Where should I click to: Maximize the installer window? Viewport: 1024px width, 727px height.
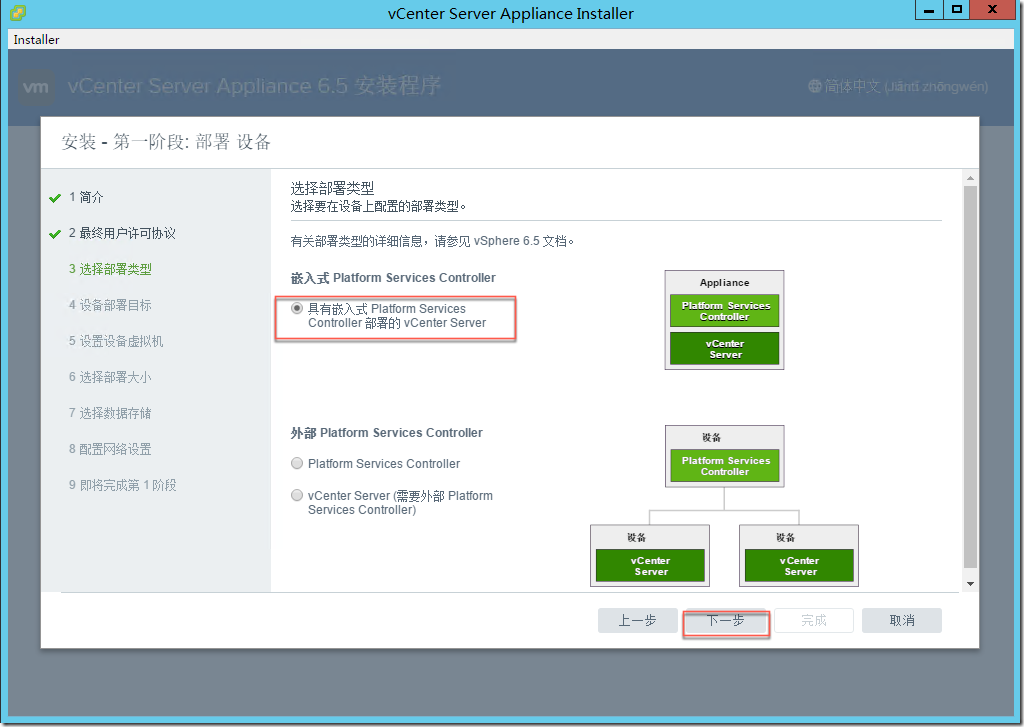pyautogui.click(x=956, y=10)
